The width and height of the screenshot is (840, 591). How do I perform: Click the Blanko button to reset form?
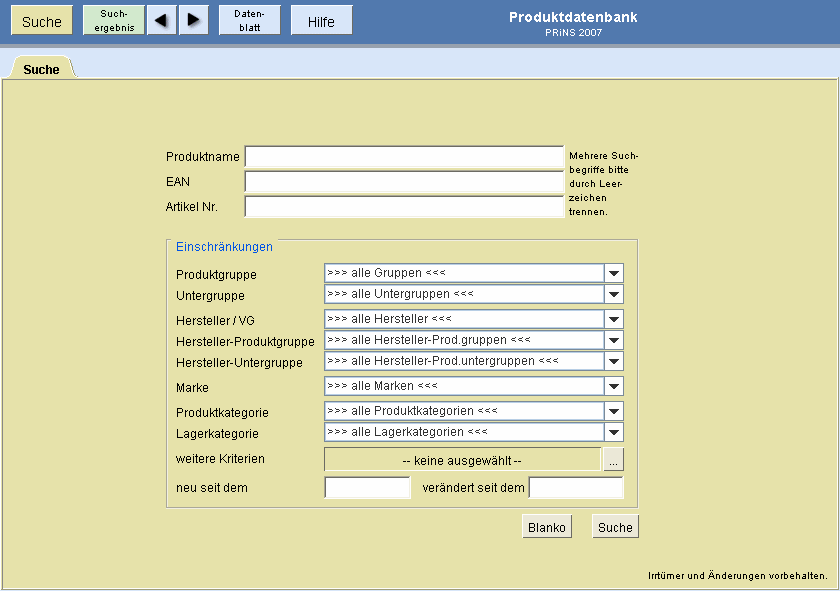[x=546, y=527]
